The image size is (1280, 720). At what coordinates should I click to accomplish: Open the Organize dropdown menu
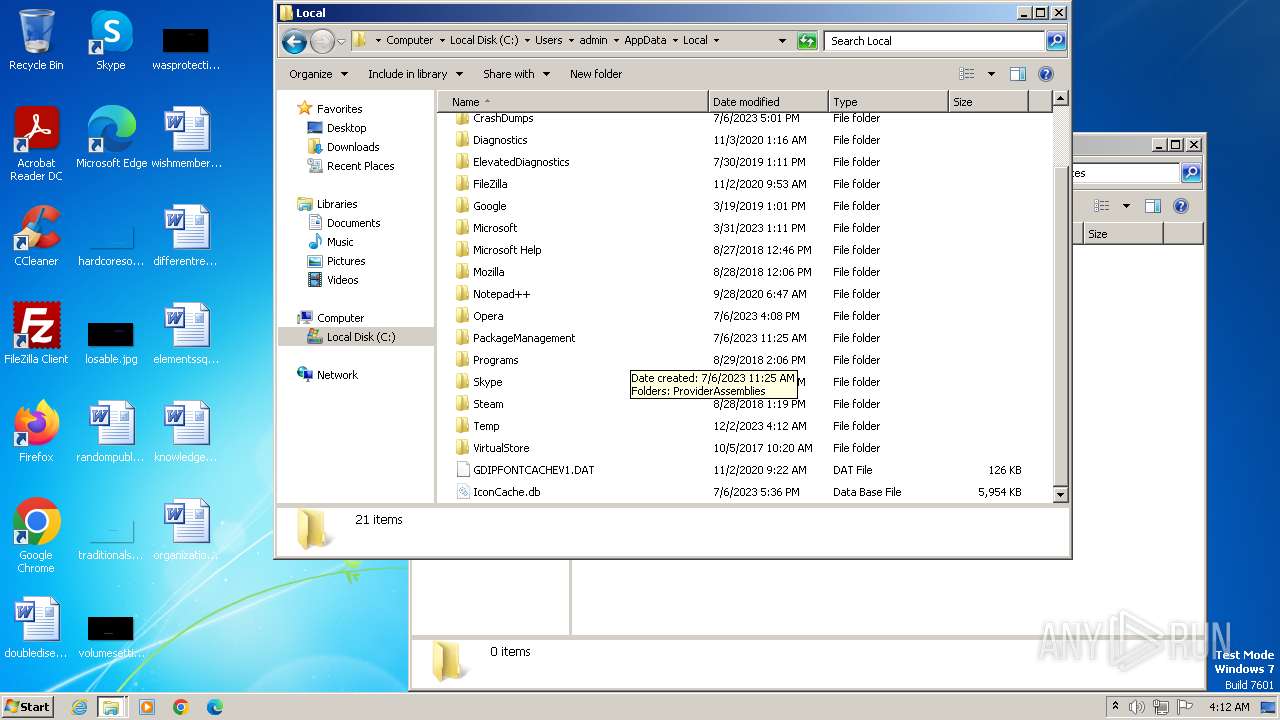[318, 74]
